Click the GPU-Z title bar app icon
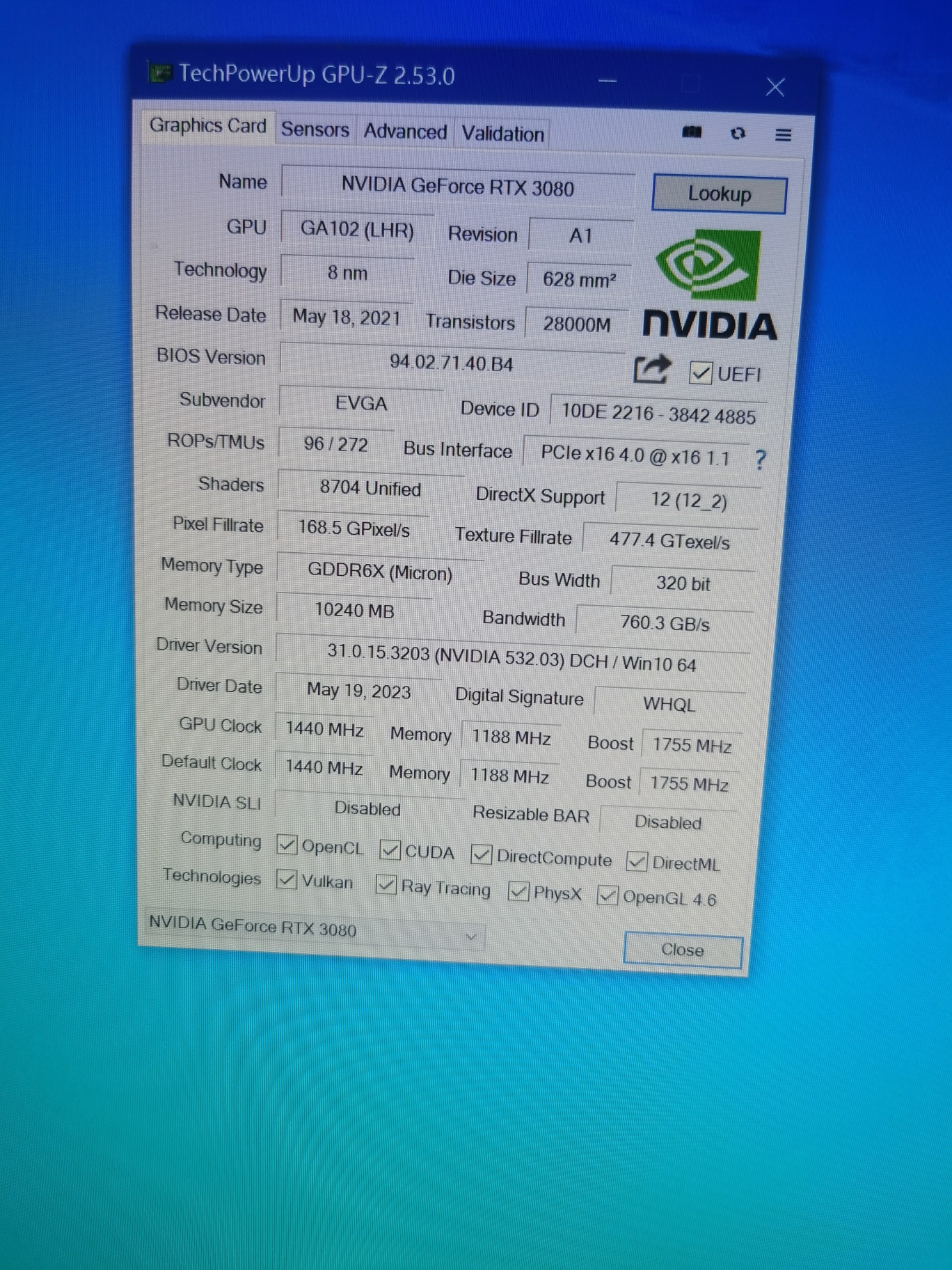Viewport: 952px width, 1270px height. coord(161,72)
